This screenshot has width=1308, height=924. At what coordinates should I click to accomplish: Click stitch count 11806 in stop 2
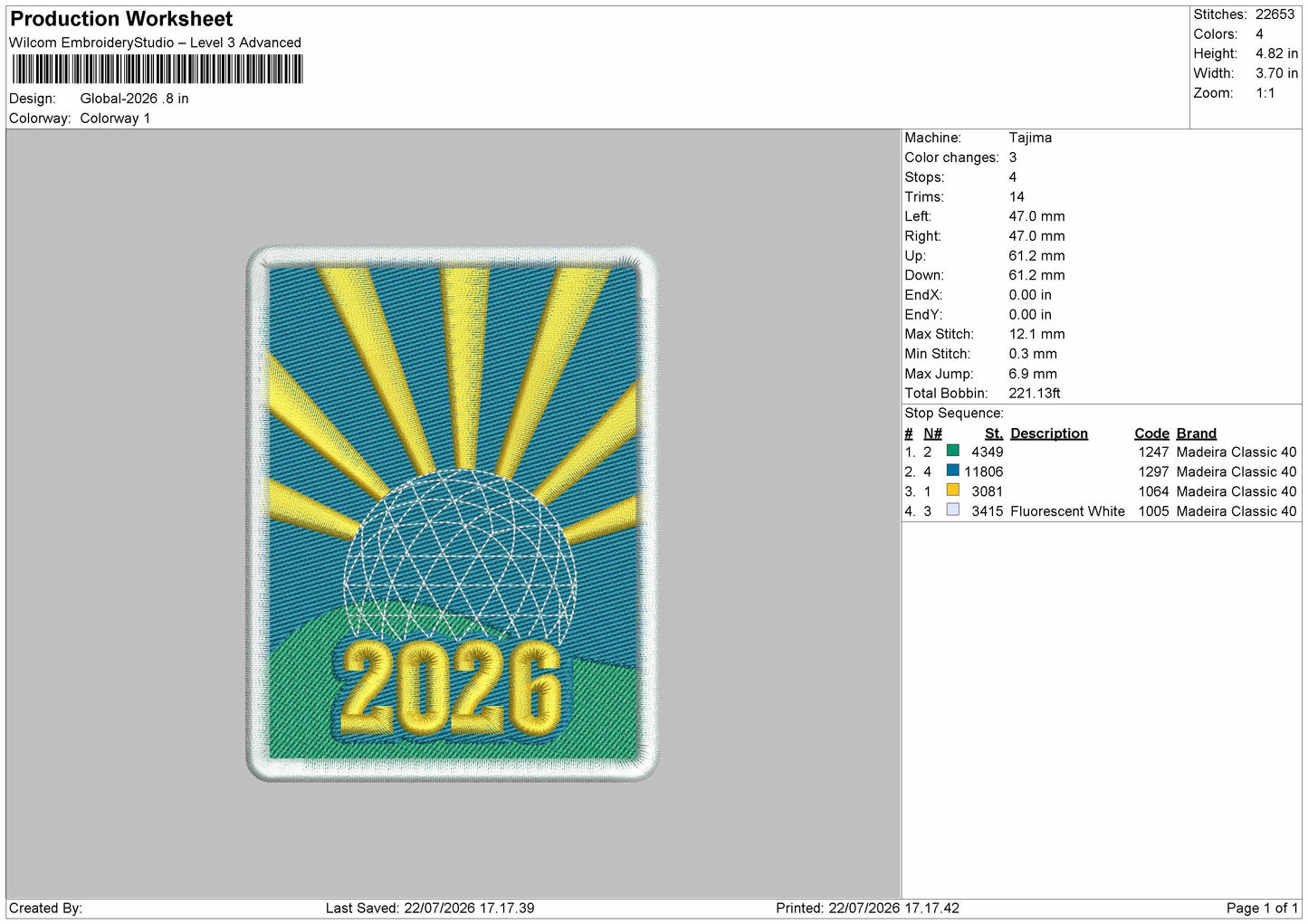(984, 472)
